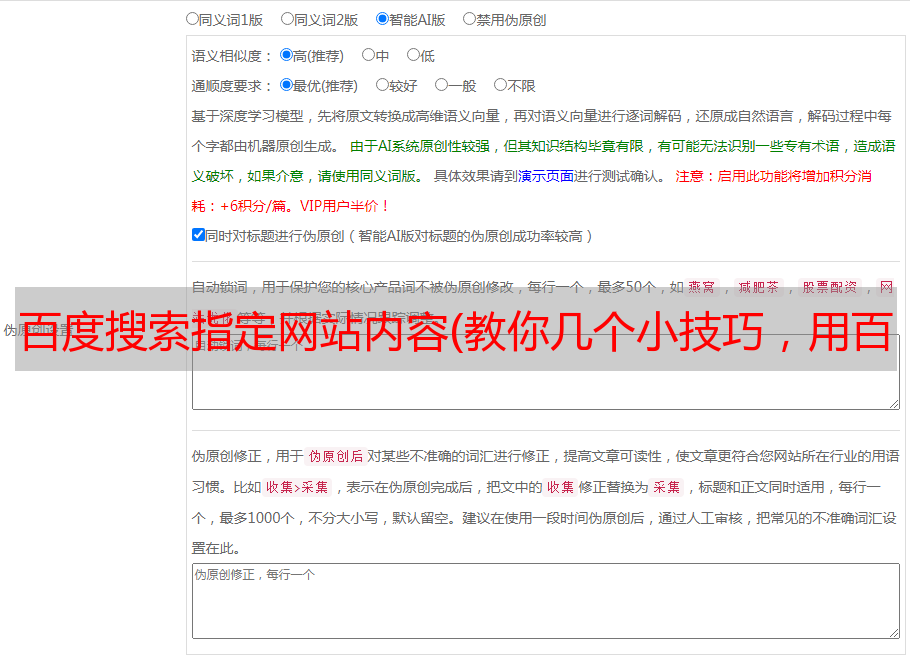The image size is (911, 658).
Task: Set 通顺度要求 to 一般
Action: [x=442, y=85]
